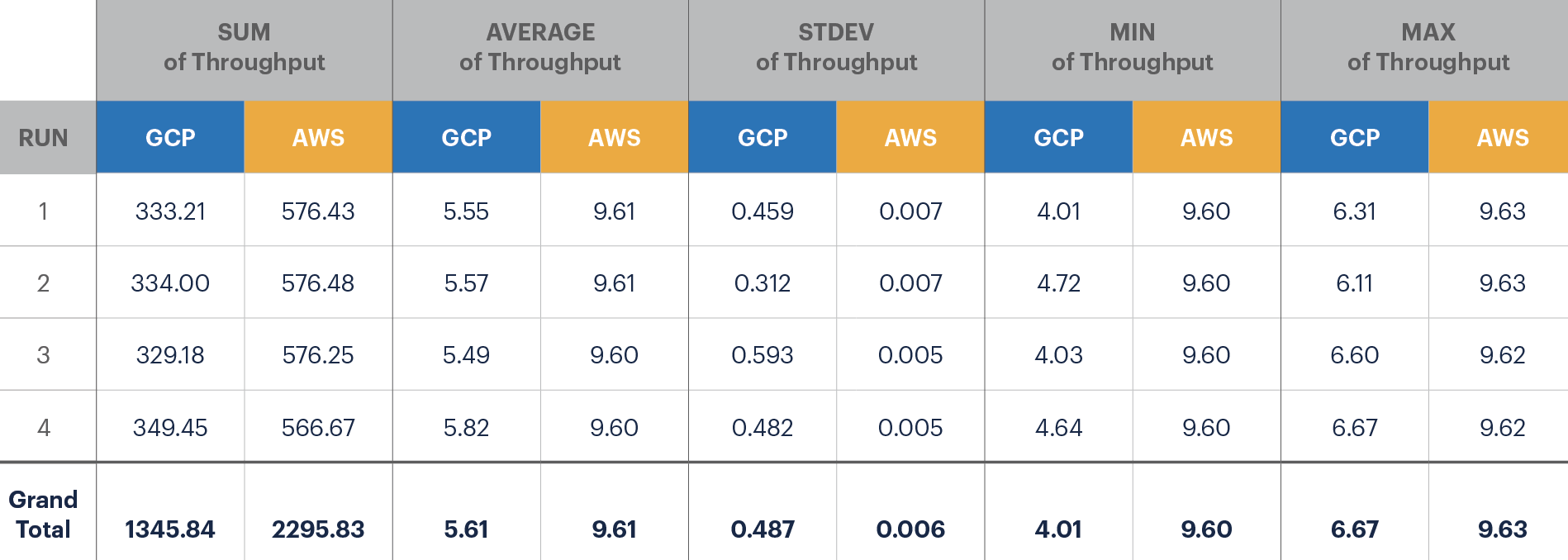This screenshot has height=560, width=1568.
Task: Click the 329.18 value in run 3
Action: click(170, 355)
